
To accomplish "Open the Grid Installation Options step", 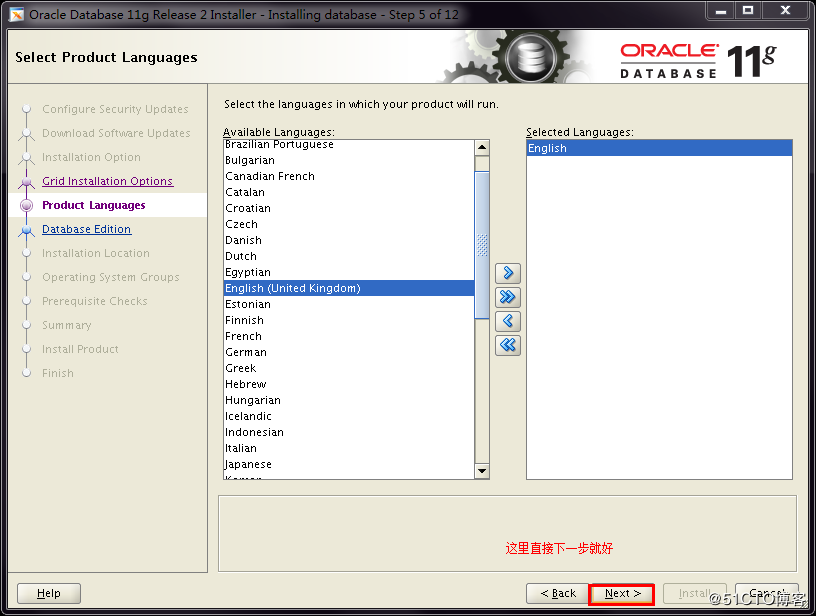I will [107, 181].
